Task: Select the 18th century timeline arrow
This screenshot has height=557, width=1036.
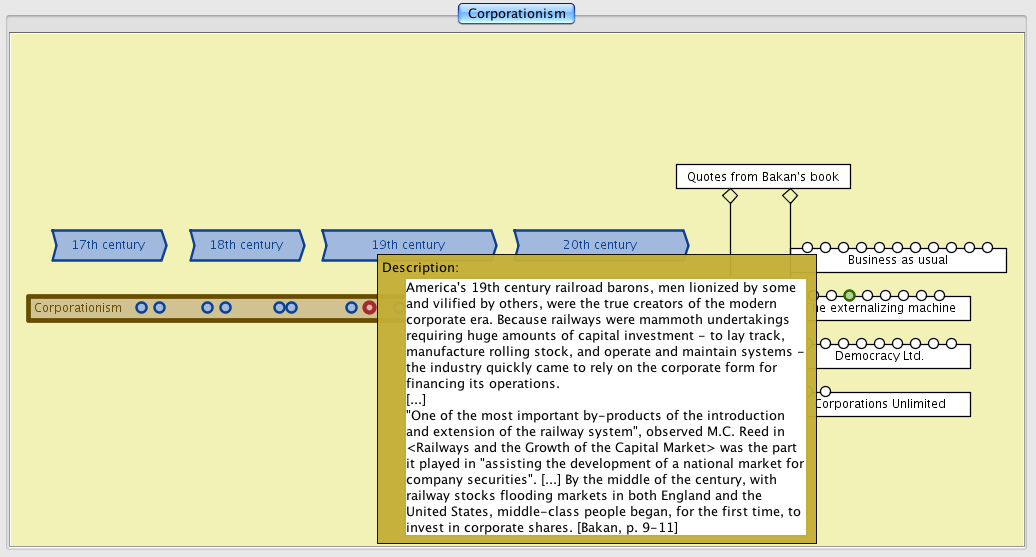Action: click(247, 245)
